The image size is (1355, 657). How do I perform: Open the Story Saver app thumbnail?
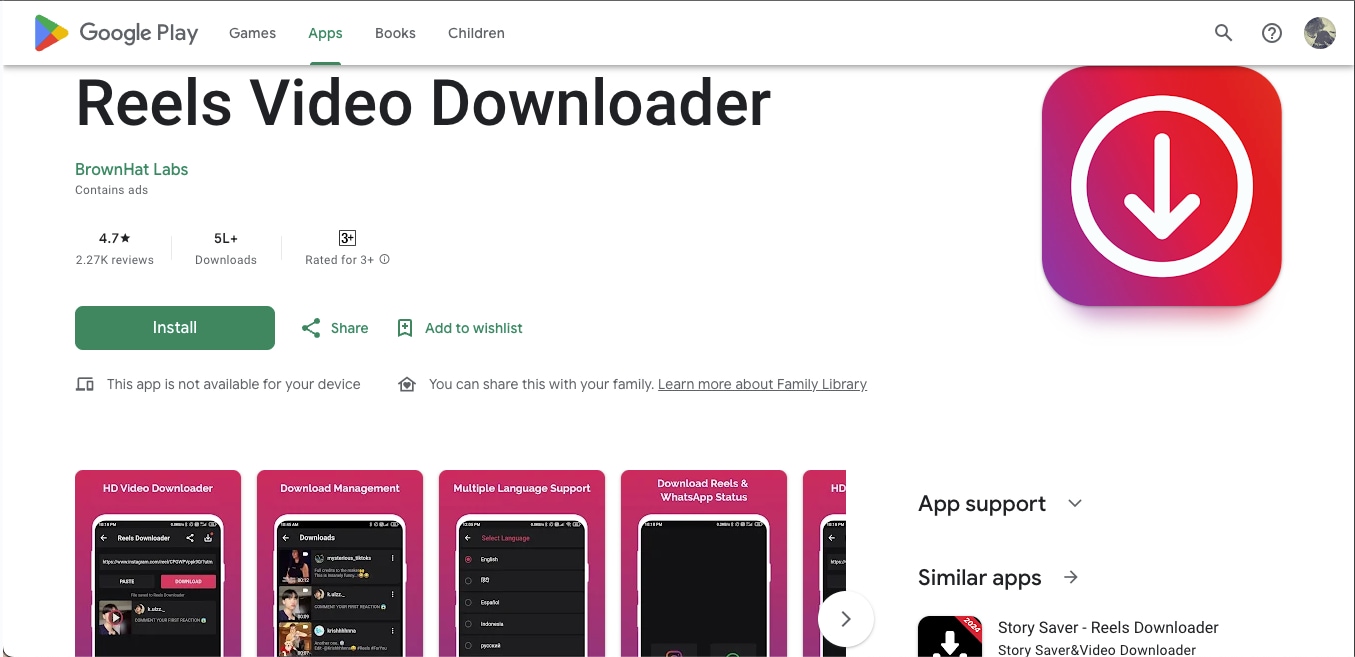click(x=949, y=635)
